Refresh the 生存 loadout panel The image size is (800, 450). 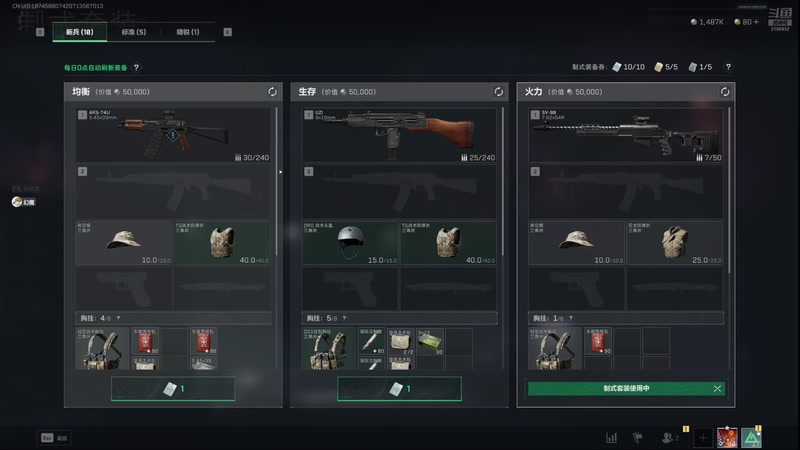[498, 92]
